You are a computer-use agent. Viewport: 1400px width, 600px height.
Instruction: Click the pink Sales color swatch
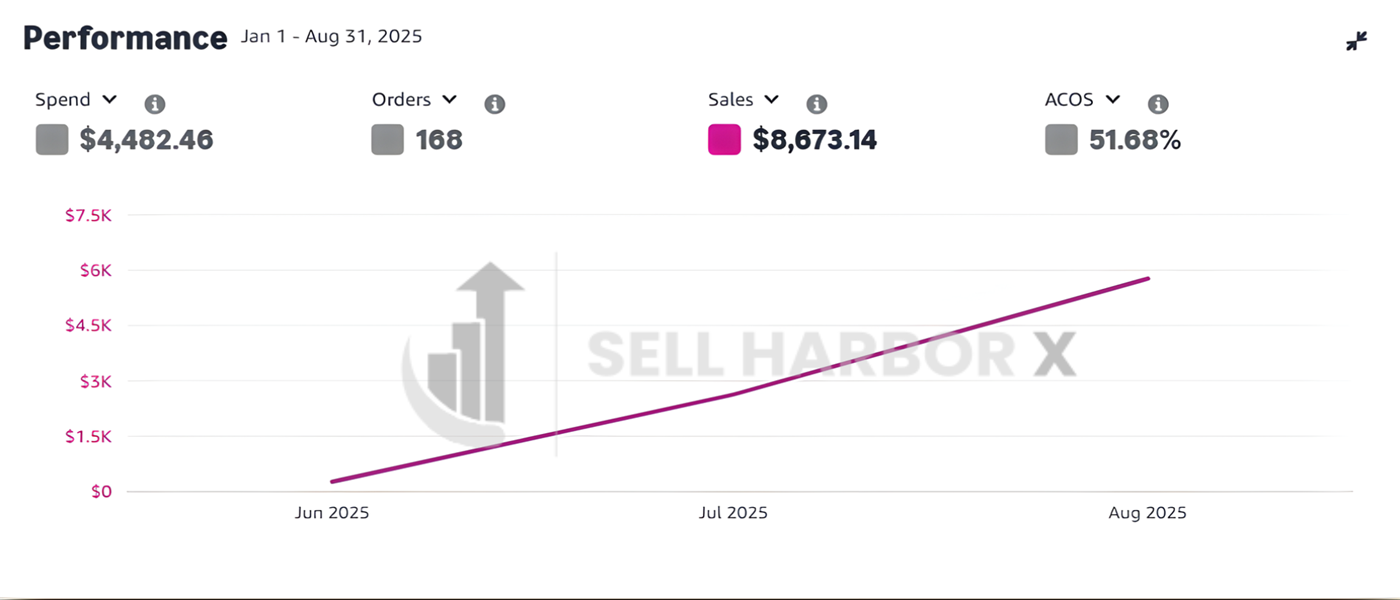(724, 139)
